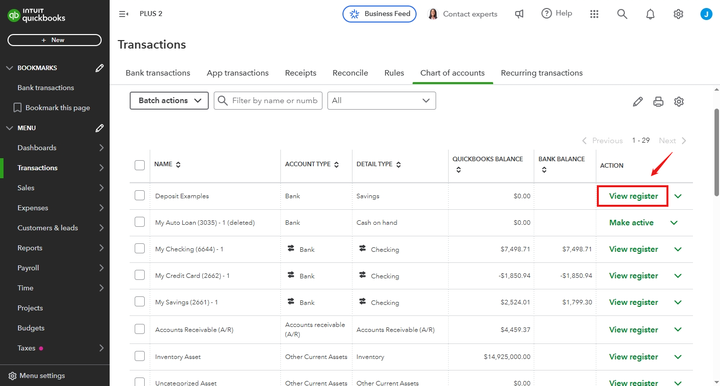
Task: Sort by Detail Type column arrows
Action: coord(399,165)
